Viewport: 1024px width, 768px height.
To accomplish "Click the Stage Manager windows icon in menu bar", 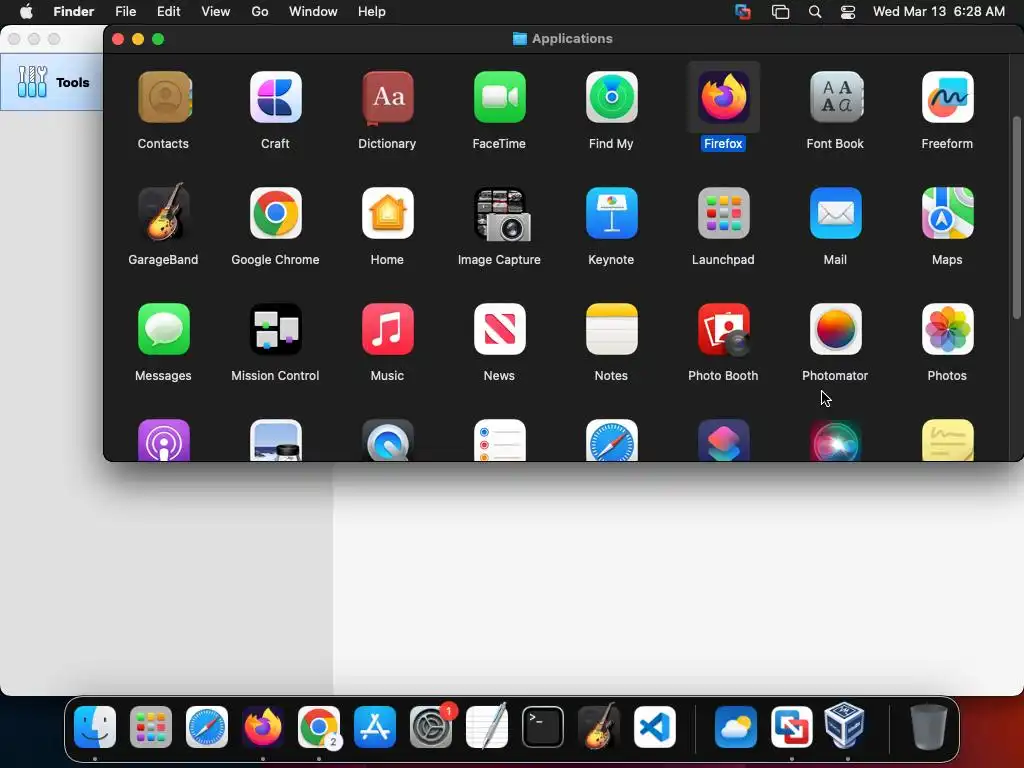I will tap(780, 12).
